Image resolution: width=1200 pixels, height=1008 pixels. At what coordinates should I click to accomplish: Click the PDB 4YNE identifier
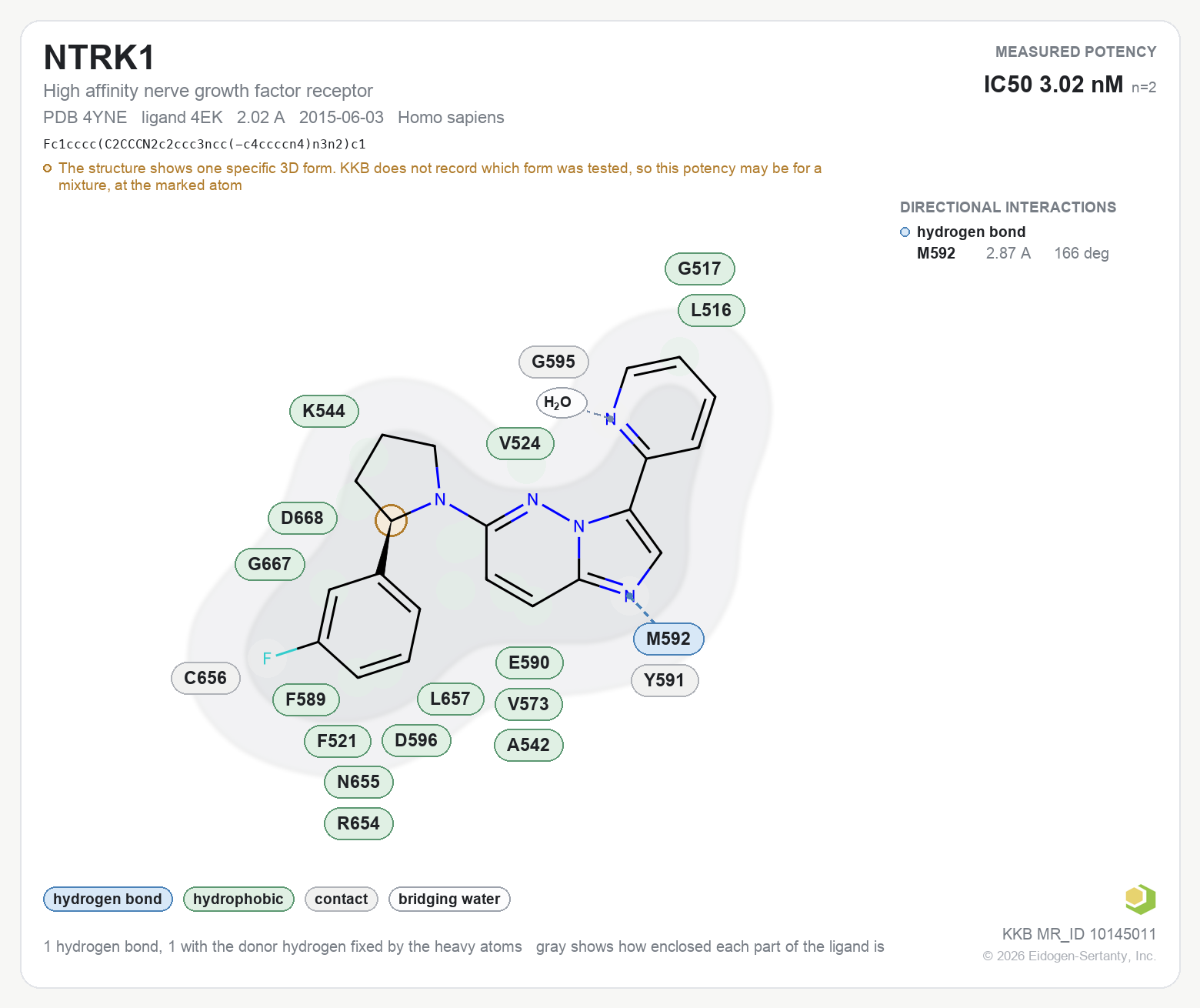pyautogui.click(x=85, y=117)
